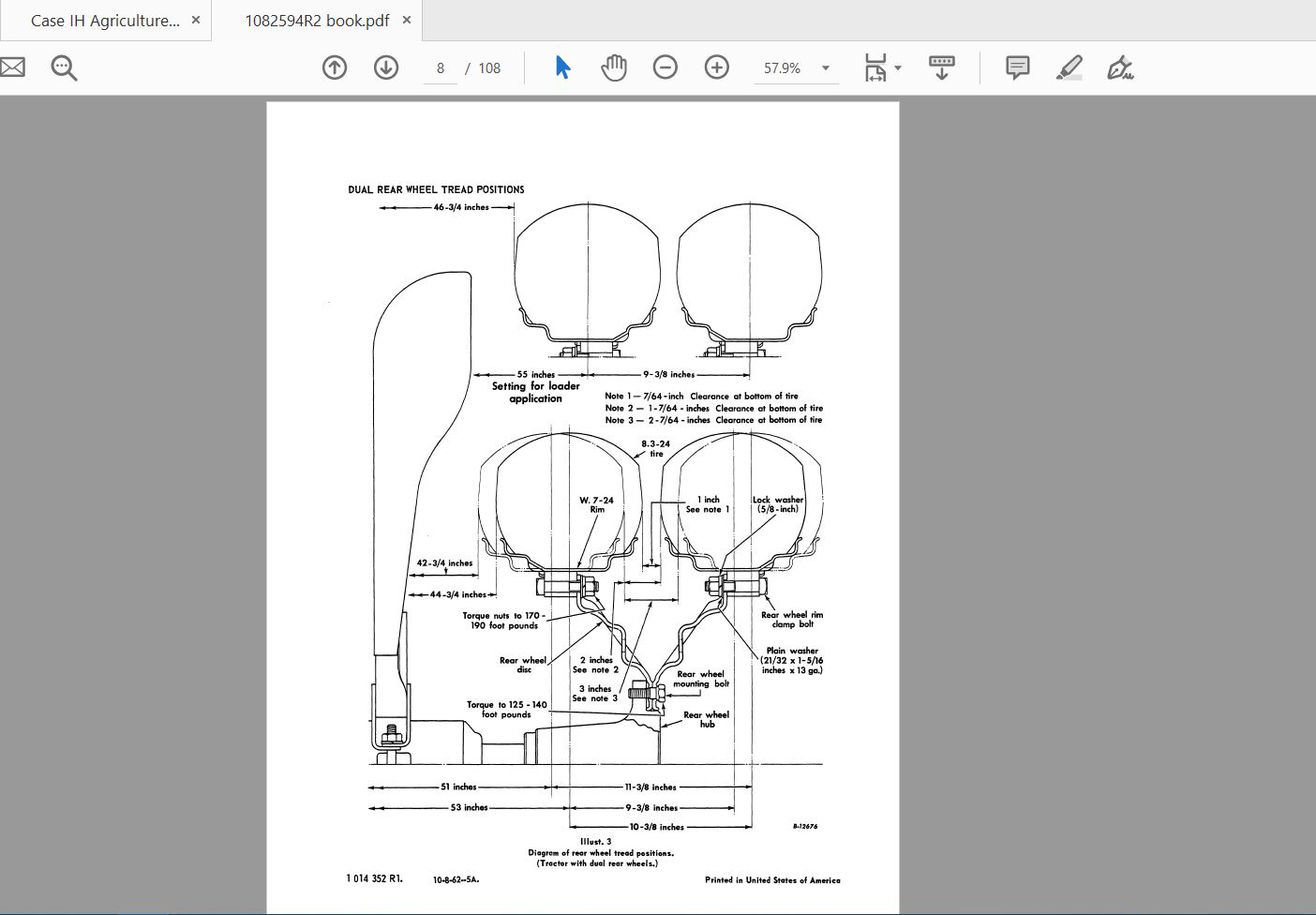Select the 1082594R2 book.pdf tab

316,21
